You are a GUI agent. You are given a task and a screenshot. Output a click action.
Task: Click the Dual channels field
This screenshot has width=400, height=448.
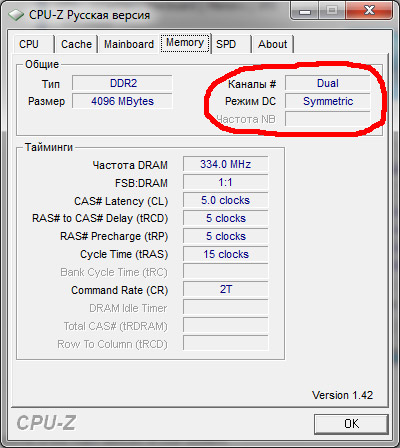(x=328, y=83)
